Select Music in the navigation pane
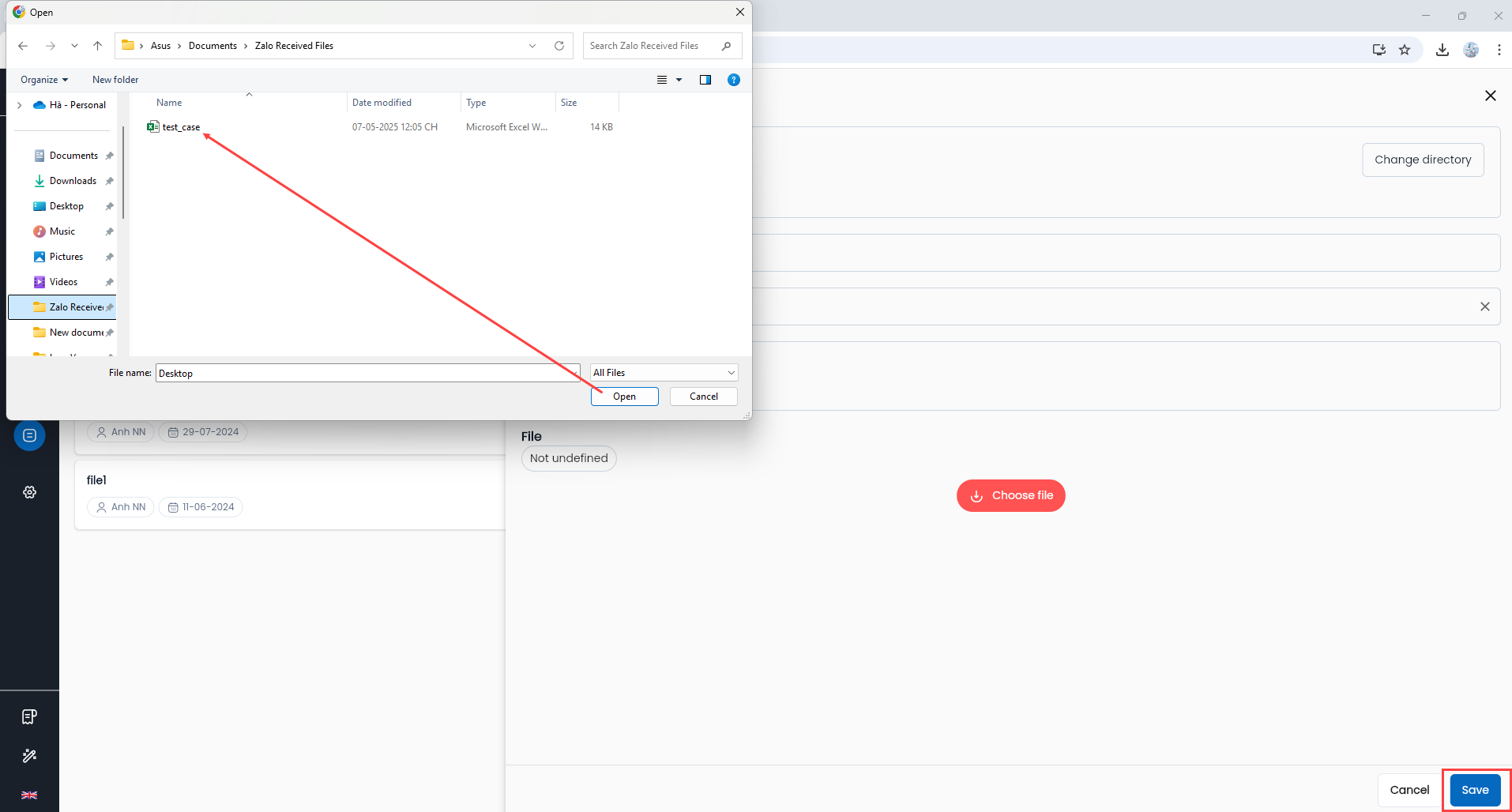 62,231
